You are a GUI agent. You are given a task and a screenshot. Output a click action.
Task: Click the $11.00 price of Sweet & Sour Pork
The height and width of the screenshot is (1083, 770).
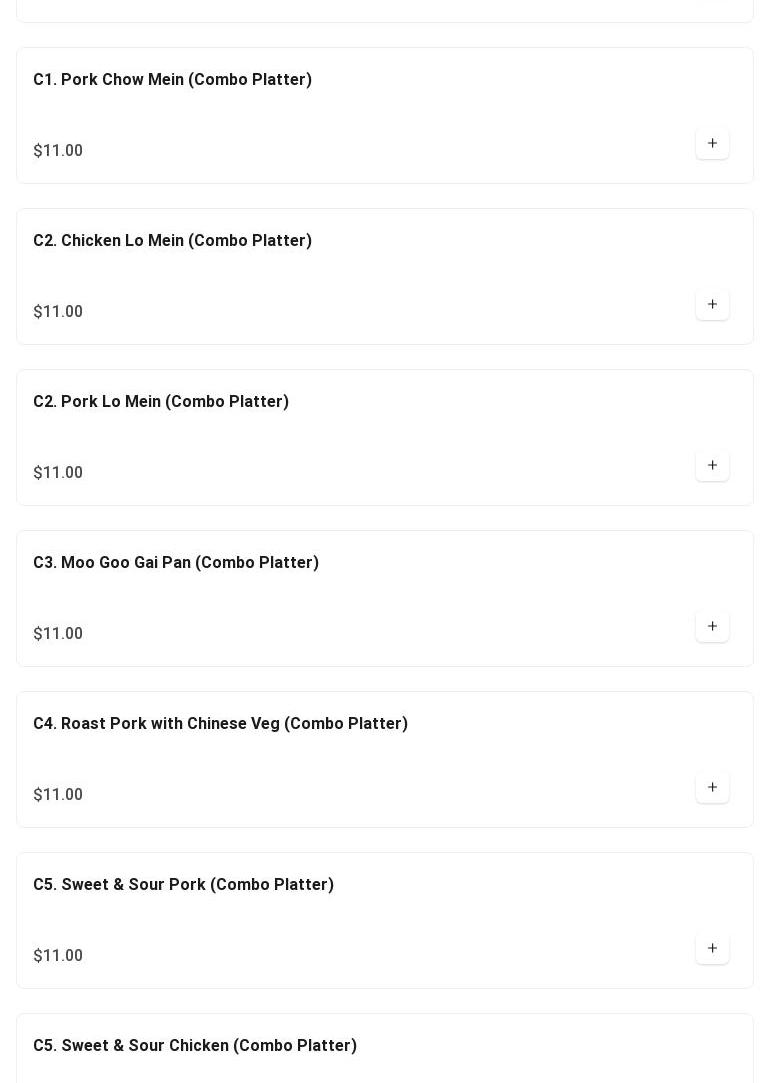click(58, 956)
